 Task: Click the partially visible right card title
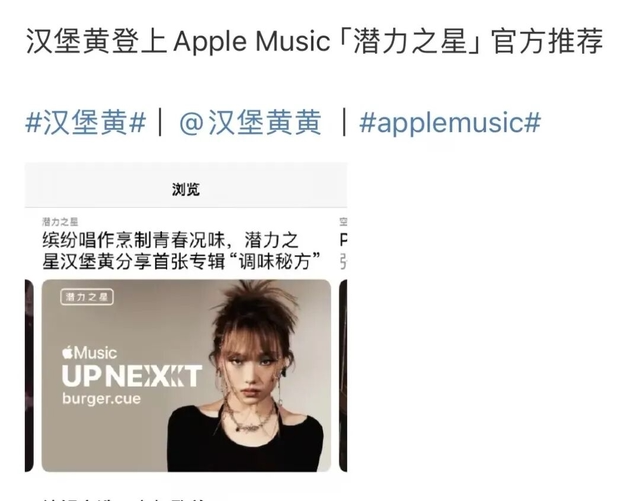point(343,251)
